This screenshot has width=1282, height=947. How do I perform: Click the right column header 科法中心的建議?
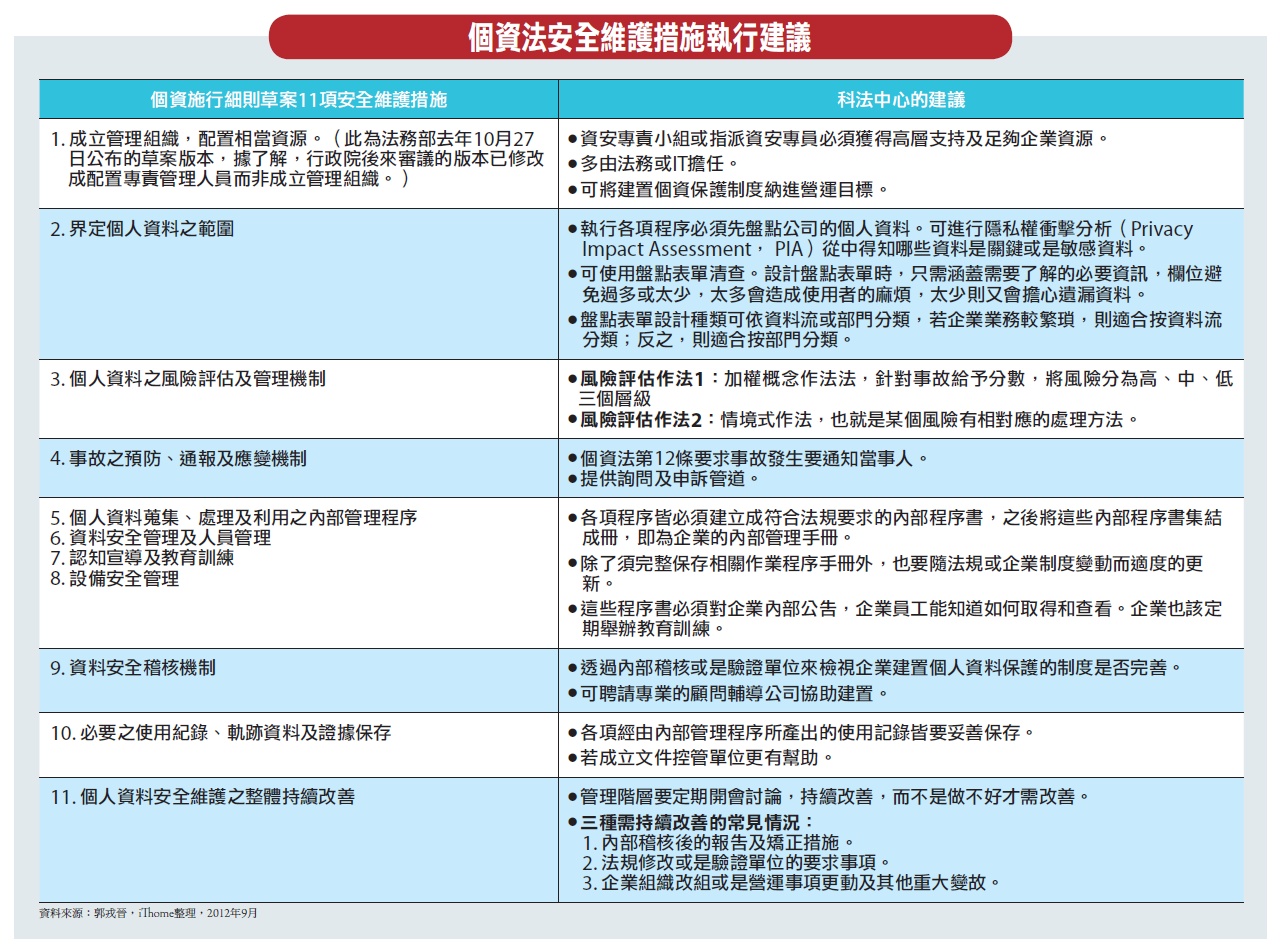tap(900, 100)
